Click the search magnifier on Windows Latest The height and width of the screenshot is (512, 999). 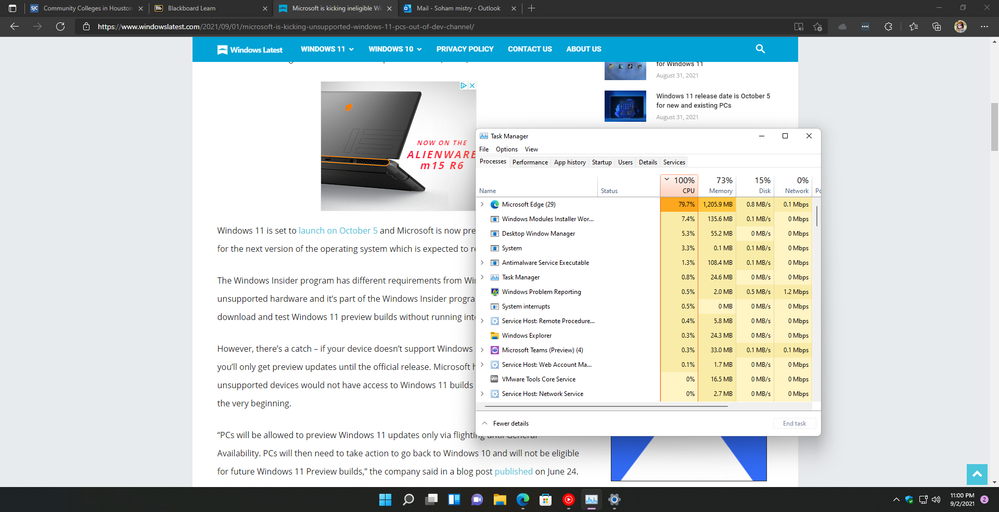tap(760, 48)
